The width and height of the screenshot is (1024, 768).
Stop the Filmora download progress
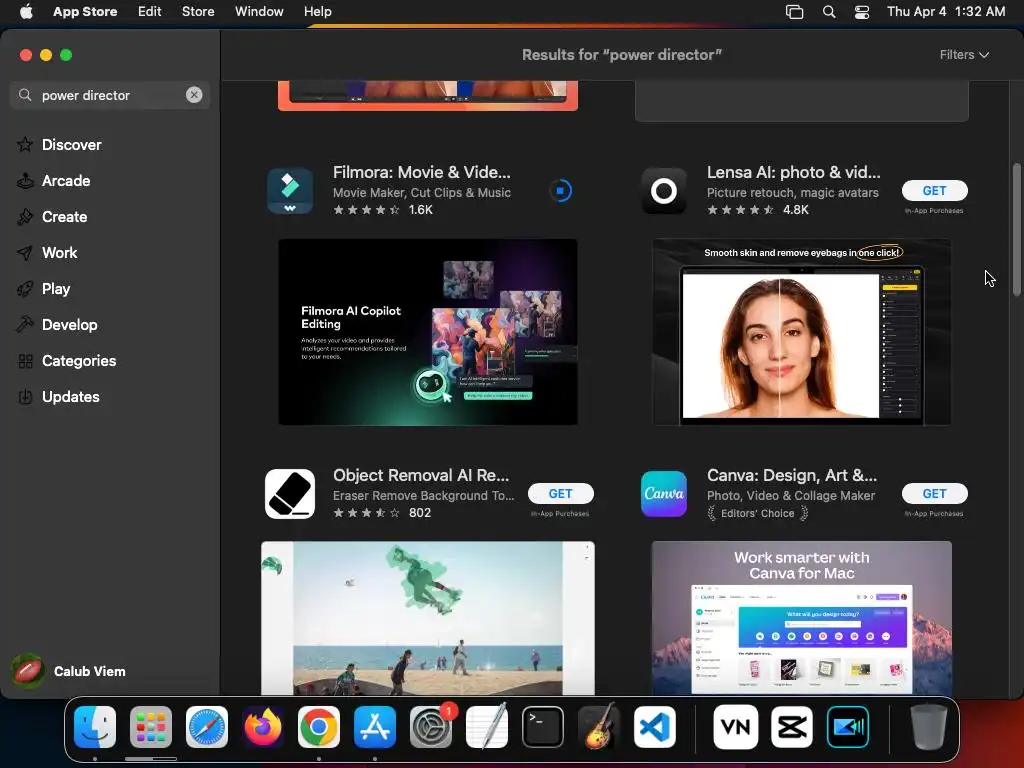tap(560, 191)
